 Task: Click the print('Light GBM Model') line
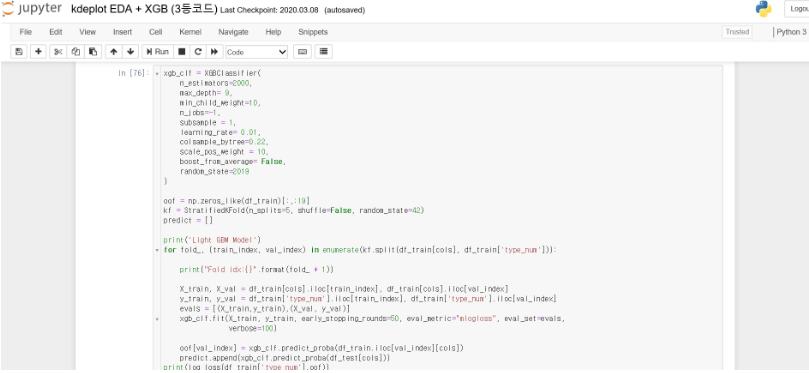point(213,240)
